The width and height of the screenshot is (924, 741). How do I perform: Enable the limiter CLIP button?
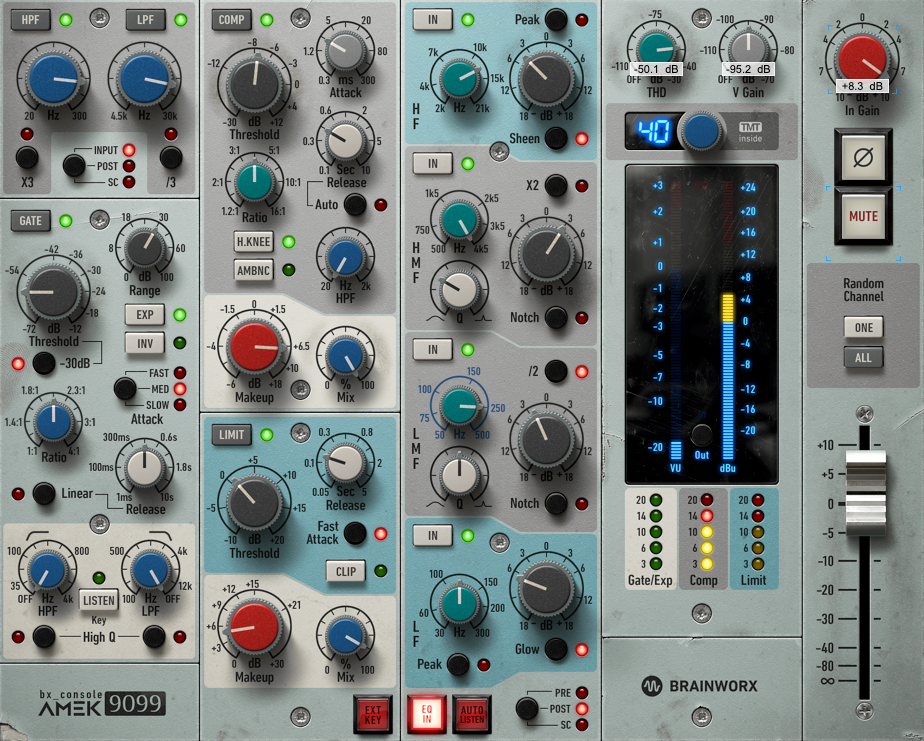click(x=345, y=571)
